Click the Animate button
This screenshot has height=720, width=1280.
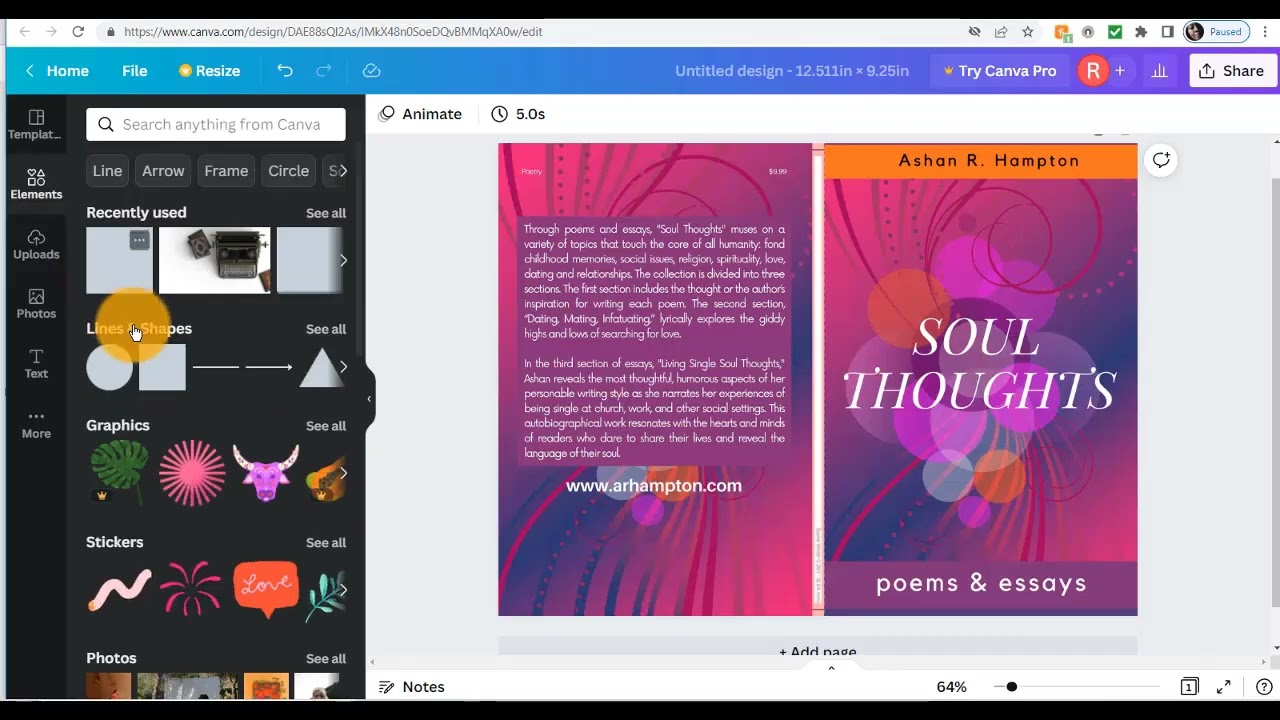pos(421,114)
